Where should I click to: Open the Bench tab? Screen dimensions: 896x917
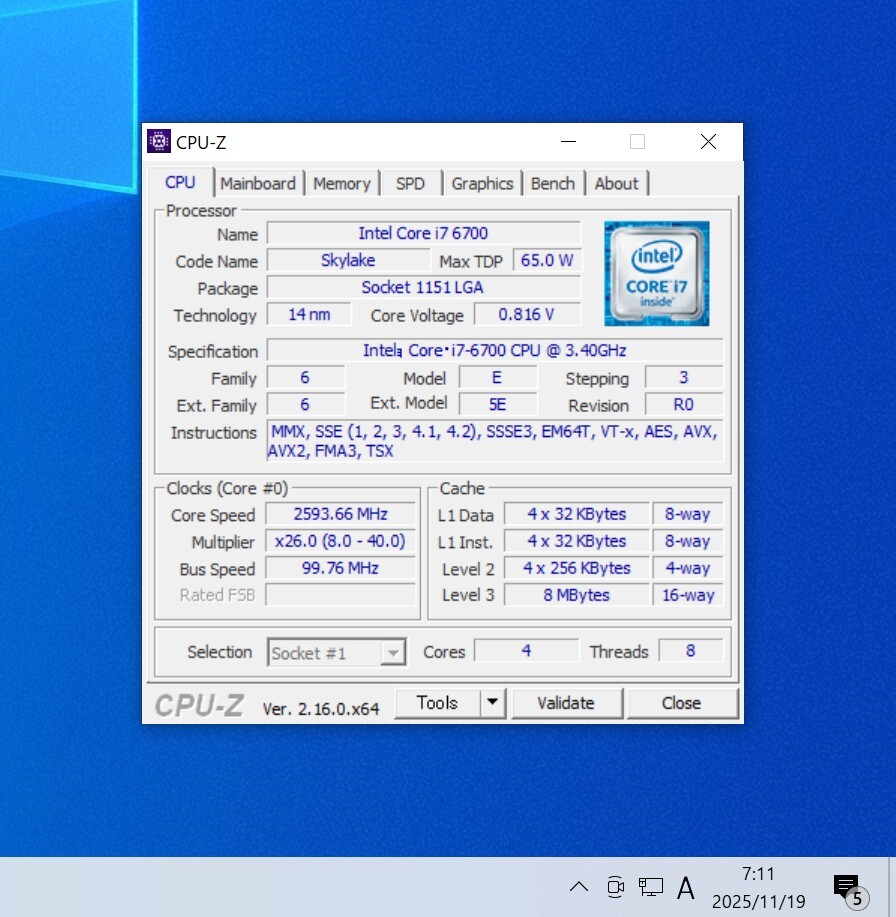click(x=553, y=183)
